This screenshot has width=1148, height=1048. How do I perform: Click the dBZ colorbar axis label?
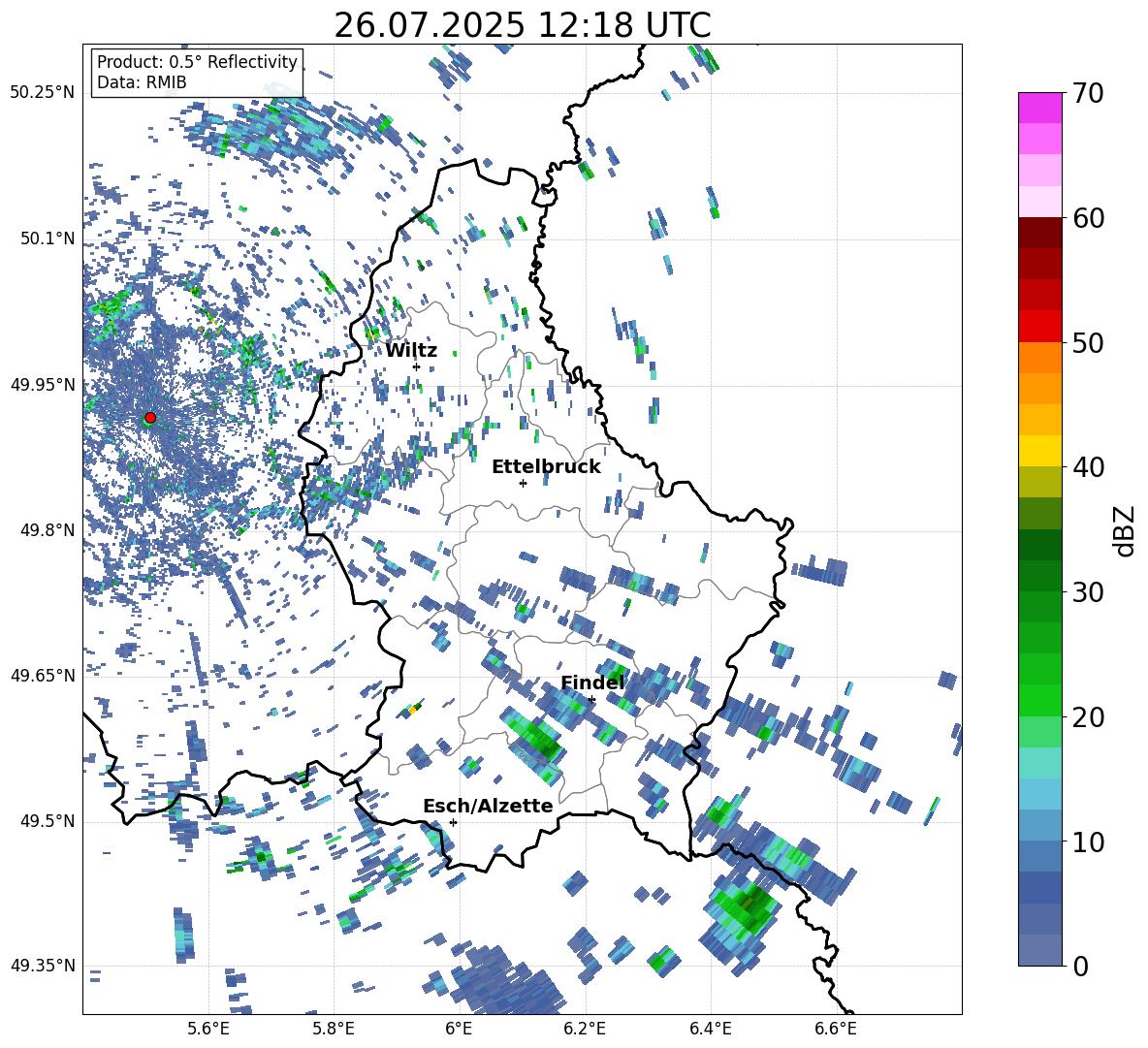[x=1126, y=530]
